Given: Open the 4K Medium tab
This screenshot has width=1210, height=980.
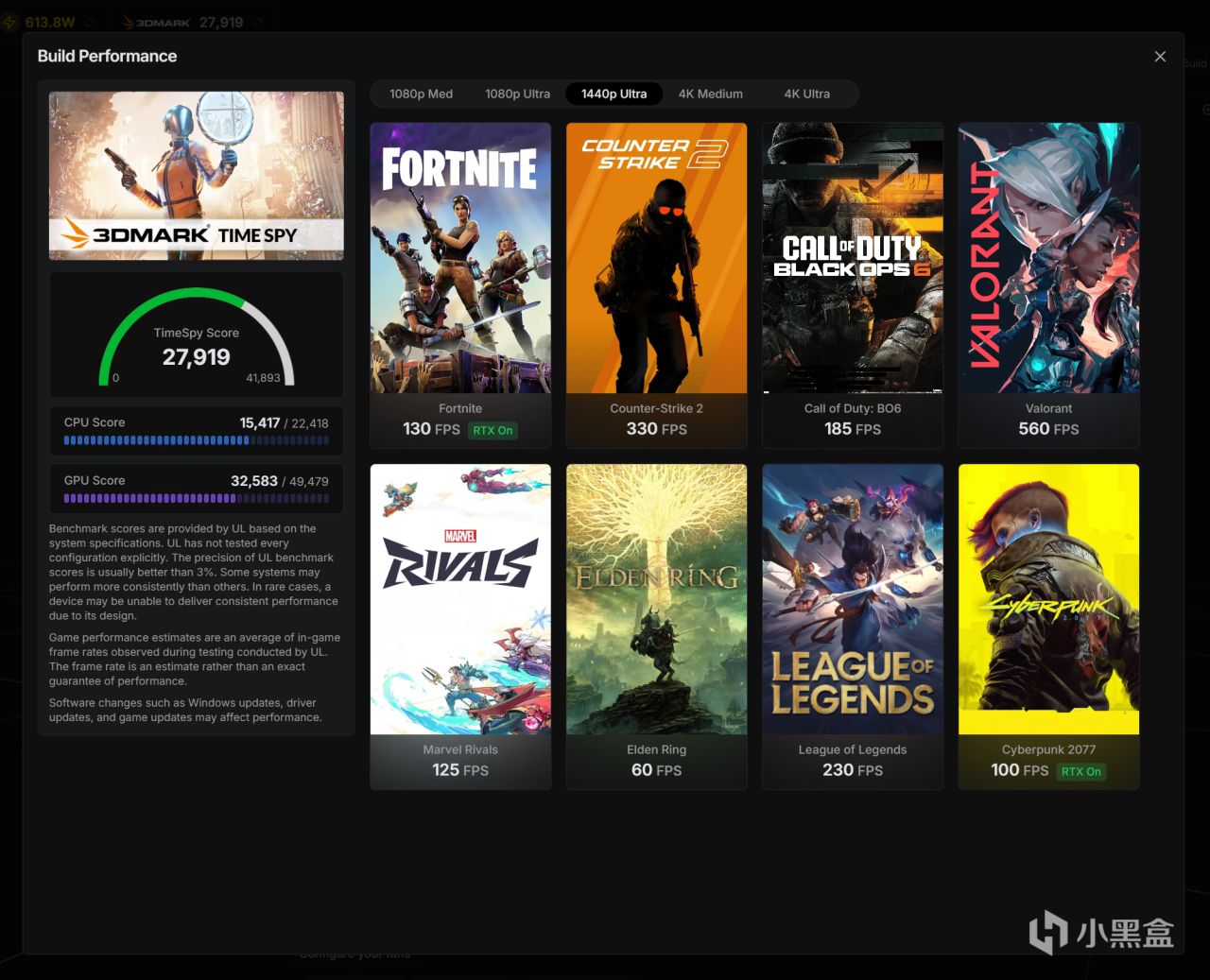Looking at the screenshot, I should click(x=710, y=94).
